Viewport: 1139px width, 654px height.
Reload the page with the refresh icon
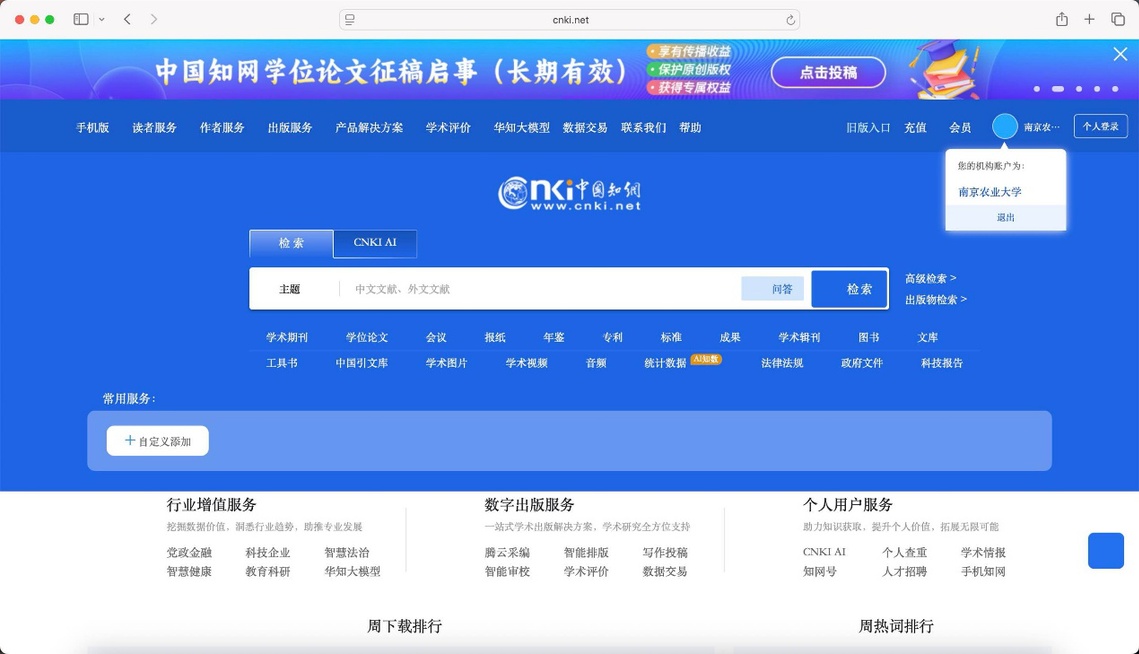[x=790, y=20]
